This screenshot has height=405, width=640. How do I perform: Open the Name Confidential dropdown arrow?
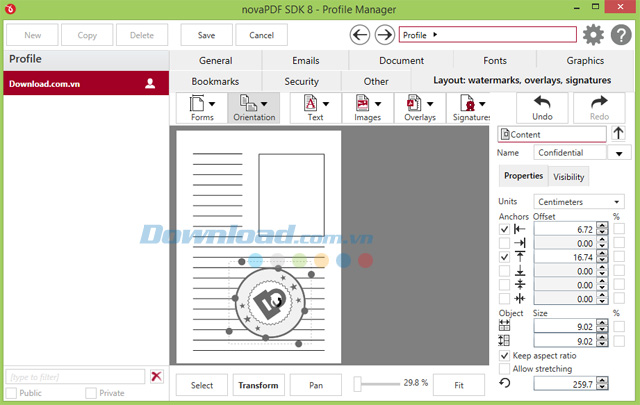point(619,153)
